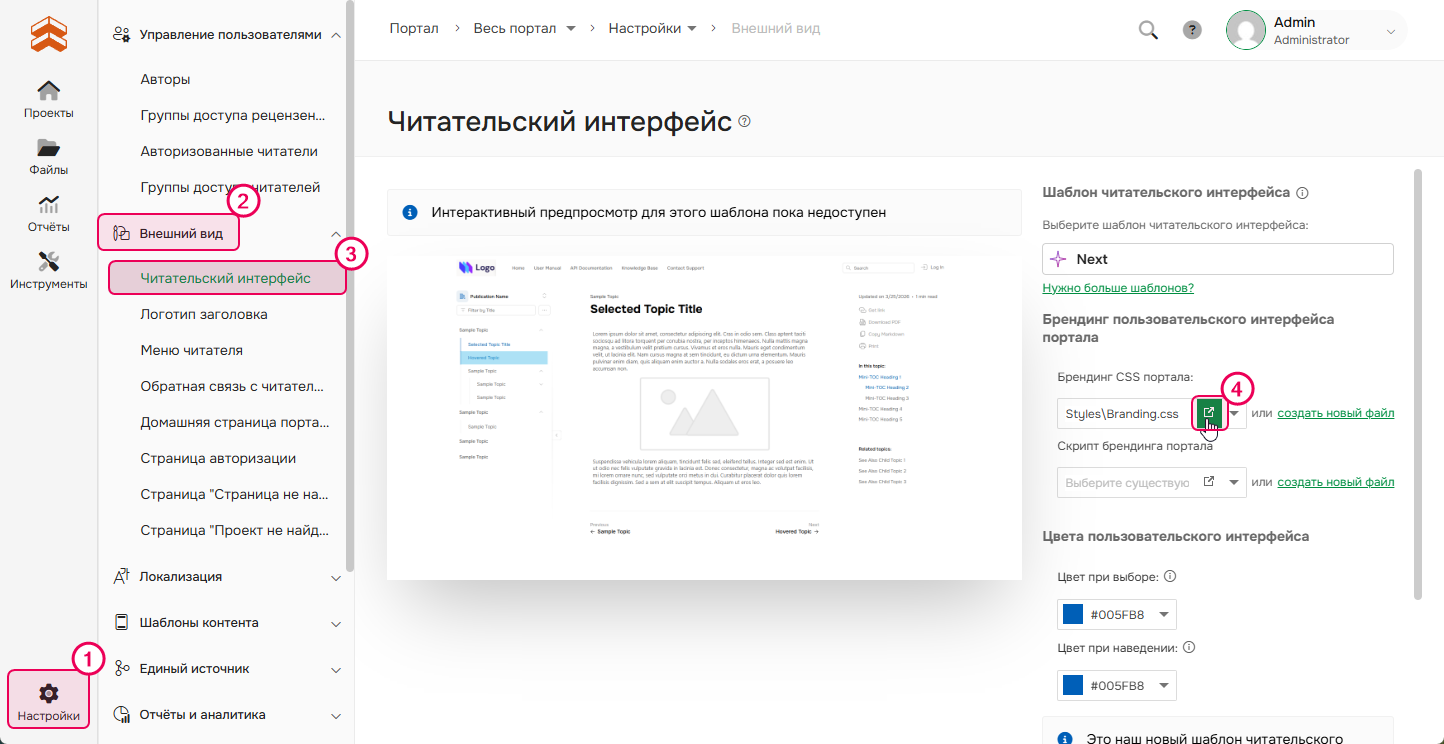The image size is (1444, 744).
Task: Select Авторизованные читатели item
Action: click(229, 151)
